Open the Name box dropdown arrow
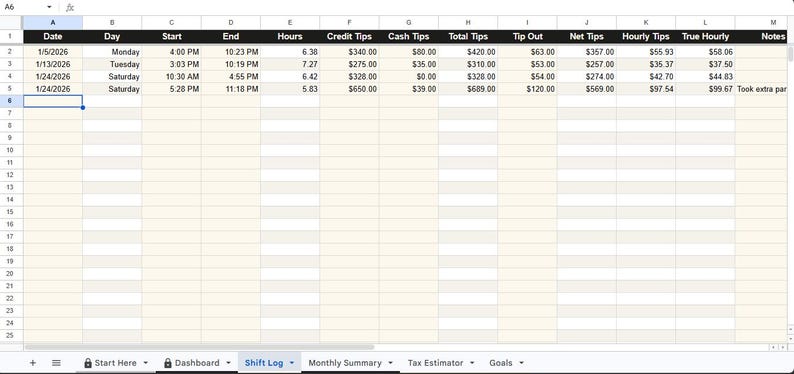 [49, 8]
